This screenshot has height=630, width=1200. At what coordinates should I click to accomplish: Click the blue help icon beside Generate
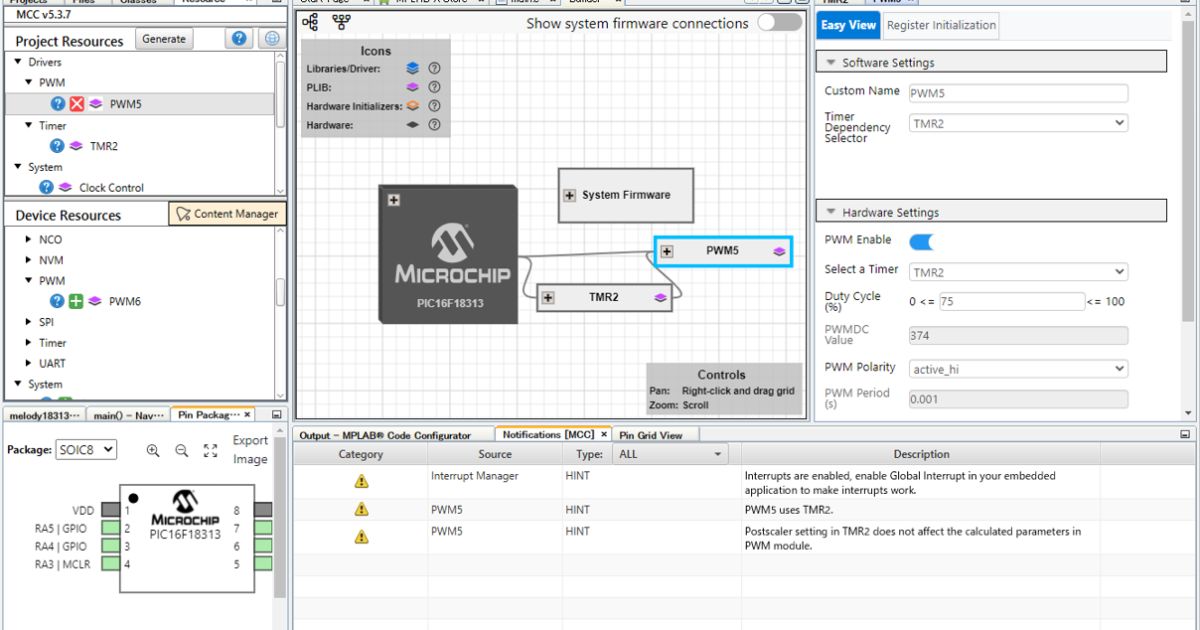pos(238,39)
